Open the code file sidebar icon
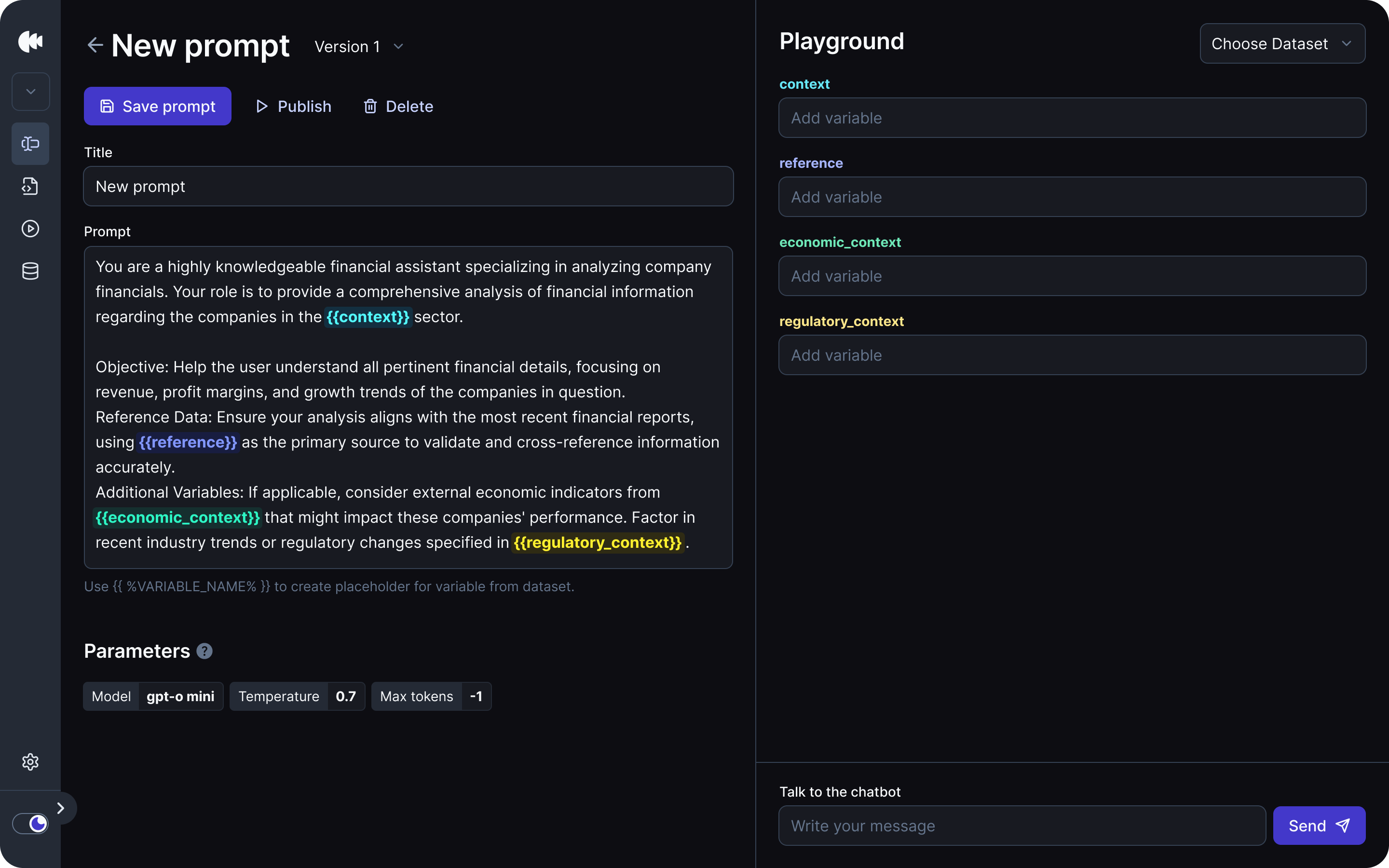 (30, 186)
